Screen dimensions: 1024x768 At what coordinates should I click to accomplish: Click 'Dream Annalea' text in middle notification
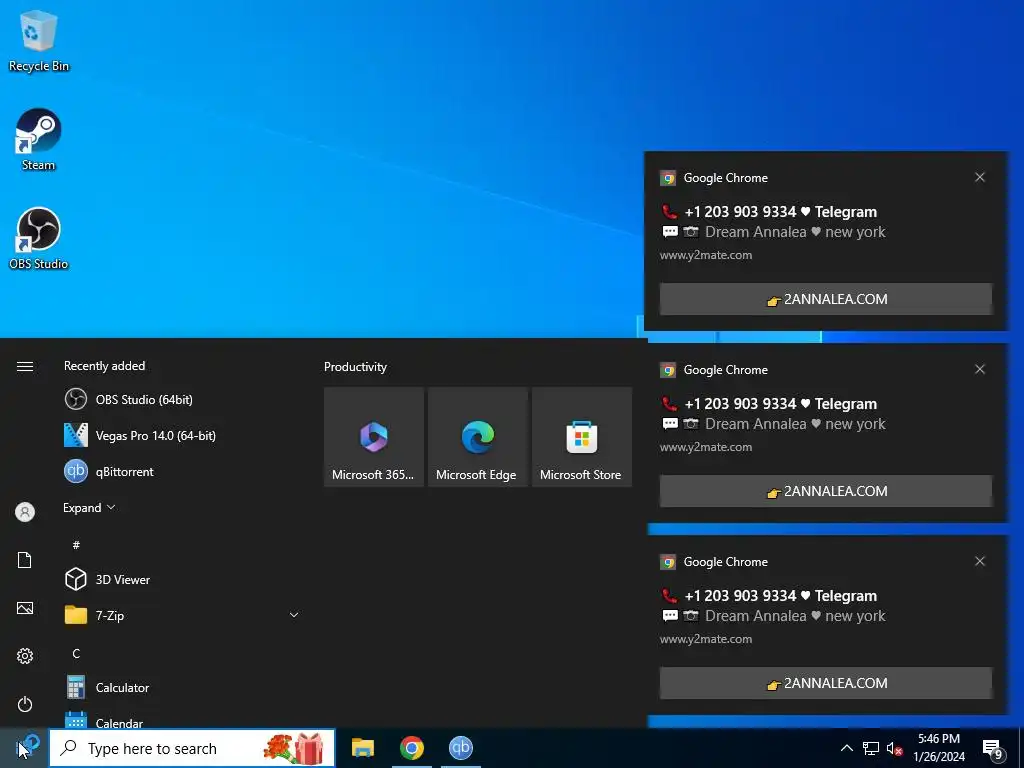(756, 424)
